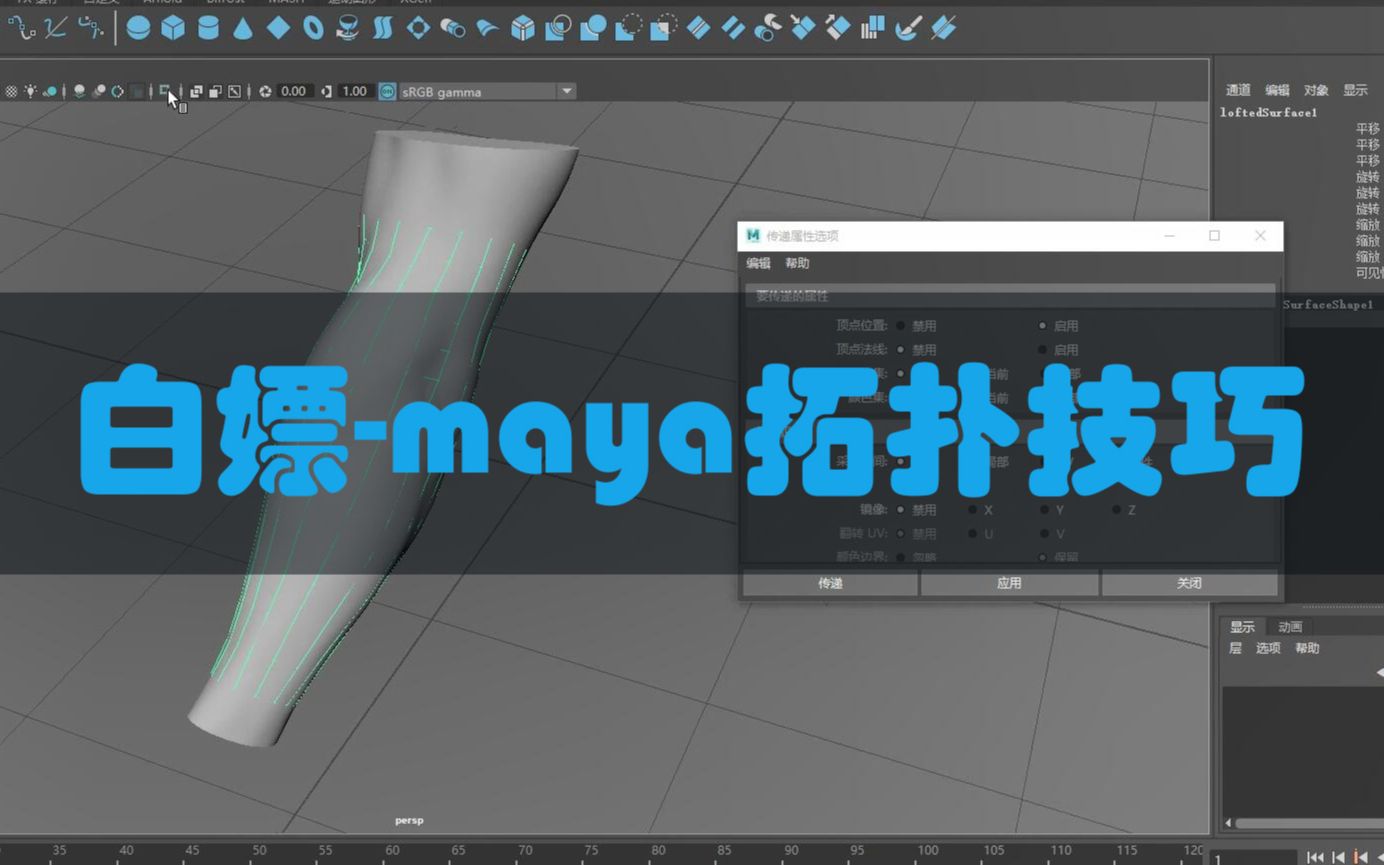Image resolution: width=1384 pixels, height=865 pixels.
Task: Set flip UV (翻转 UV) option to U
Action: (973, 534)
